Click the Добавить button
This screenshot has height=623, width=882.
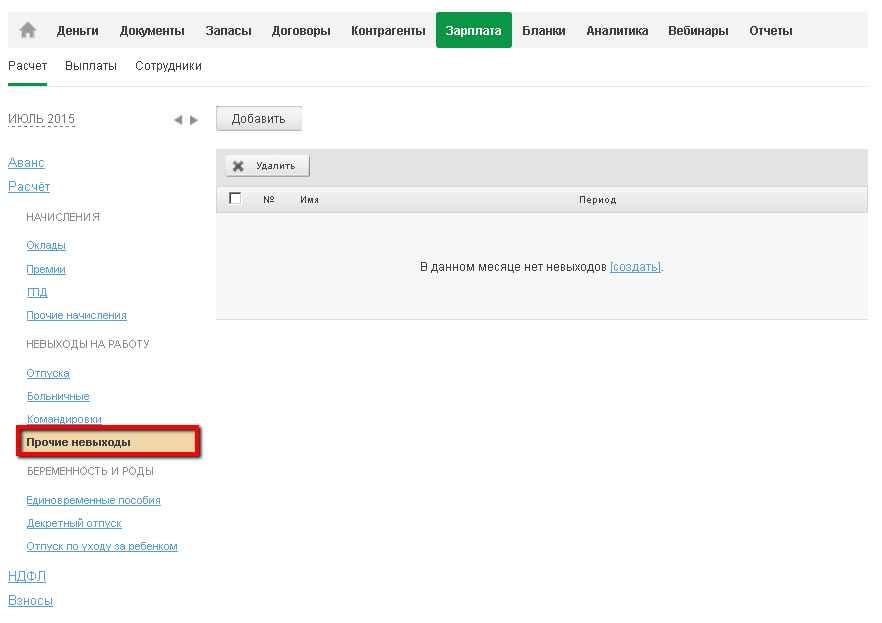pyautogui.click(x=259, y=119)
